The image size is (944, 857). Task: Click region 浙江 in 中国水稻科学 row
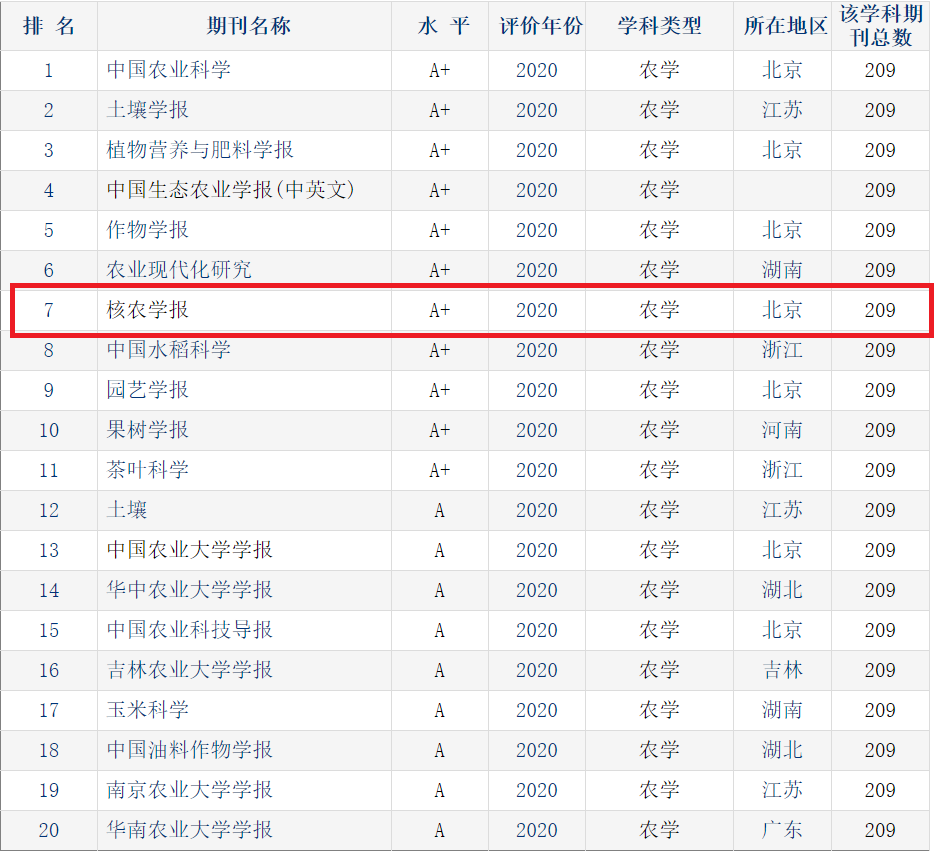[782, 350]
